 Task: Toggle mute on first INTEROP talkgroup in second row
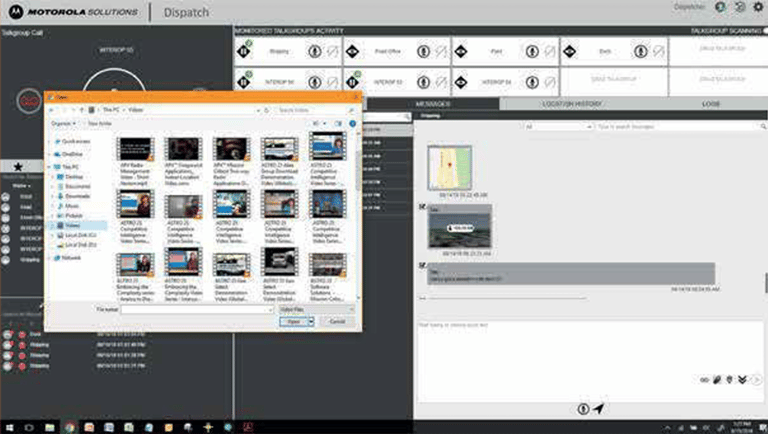(x=333, y=82)
